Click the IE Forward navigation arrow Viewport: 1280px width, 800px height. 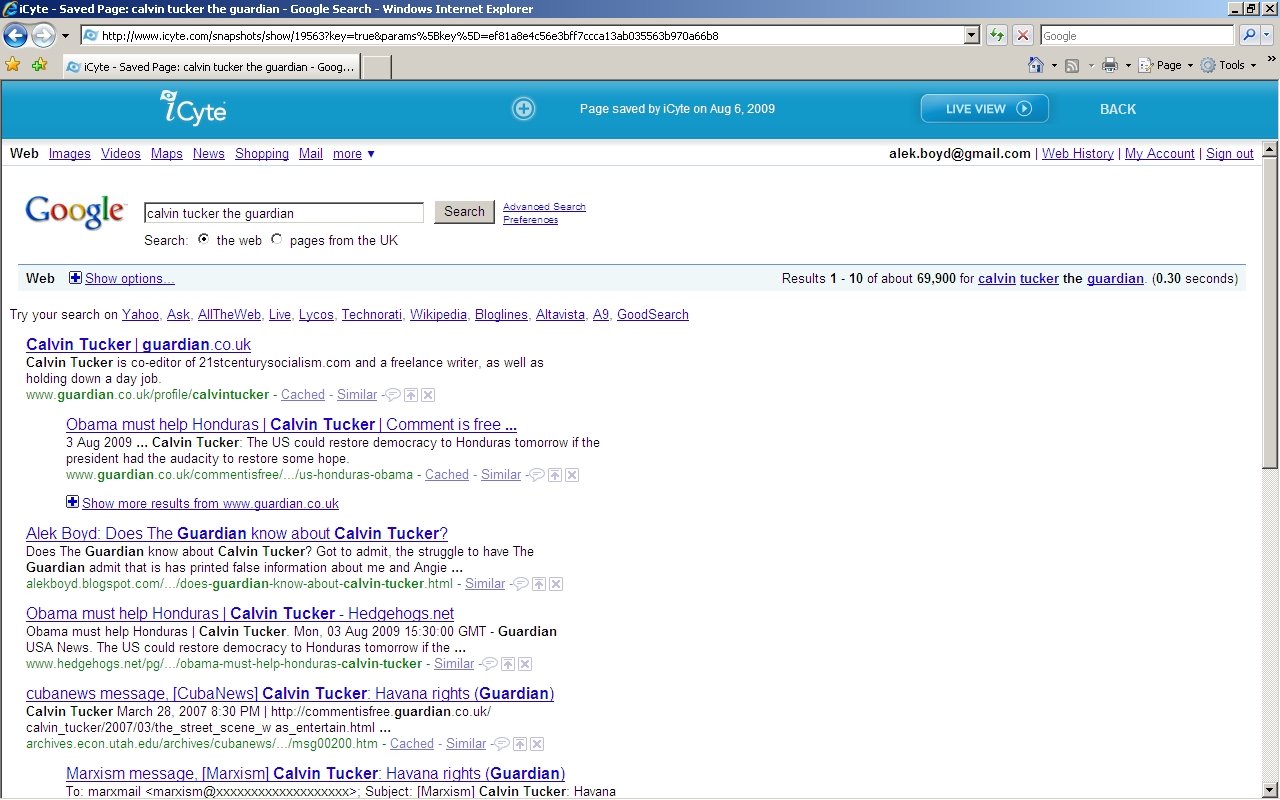43,35
